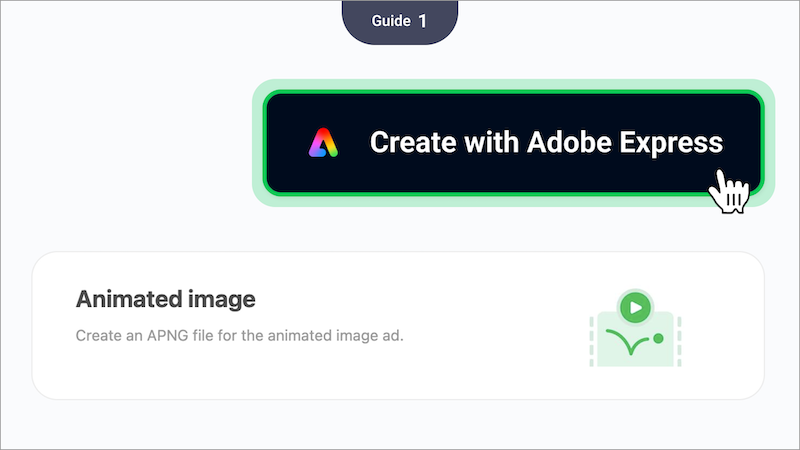Viewport: 800px width, 450px height.
Task: Open the Animated image card
Action: (x=398, y=326)
